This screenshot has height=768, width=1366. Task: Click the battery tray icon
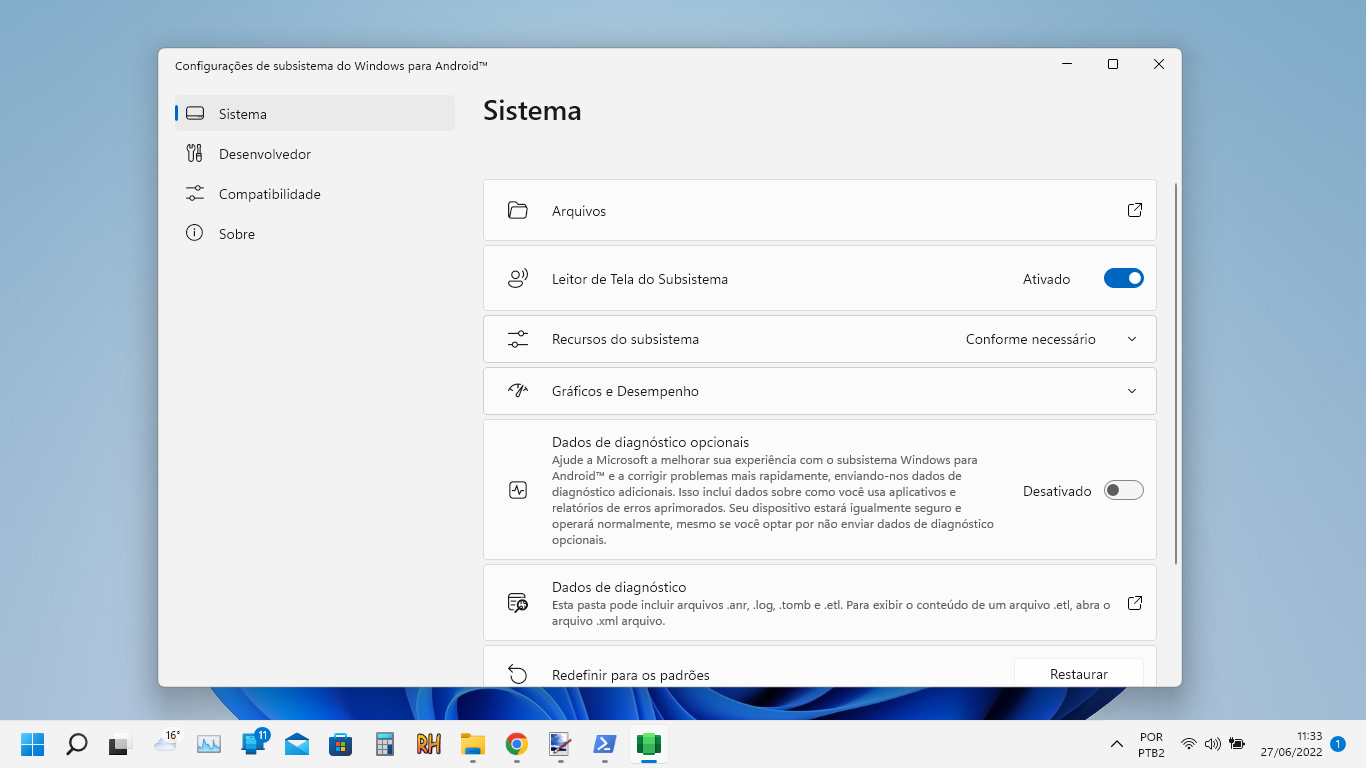(1237, 744)
